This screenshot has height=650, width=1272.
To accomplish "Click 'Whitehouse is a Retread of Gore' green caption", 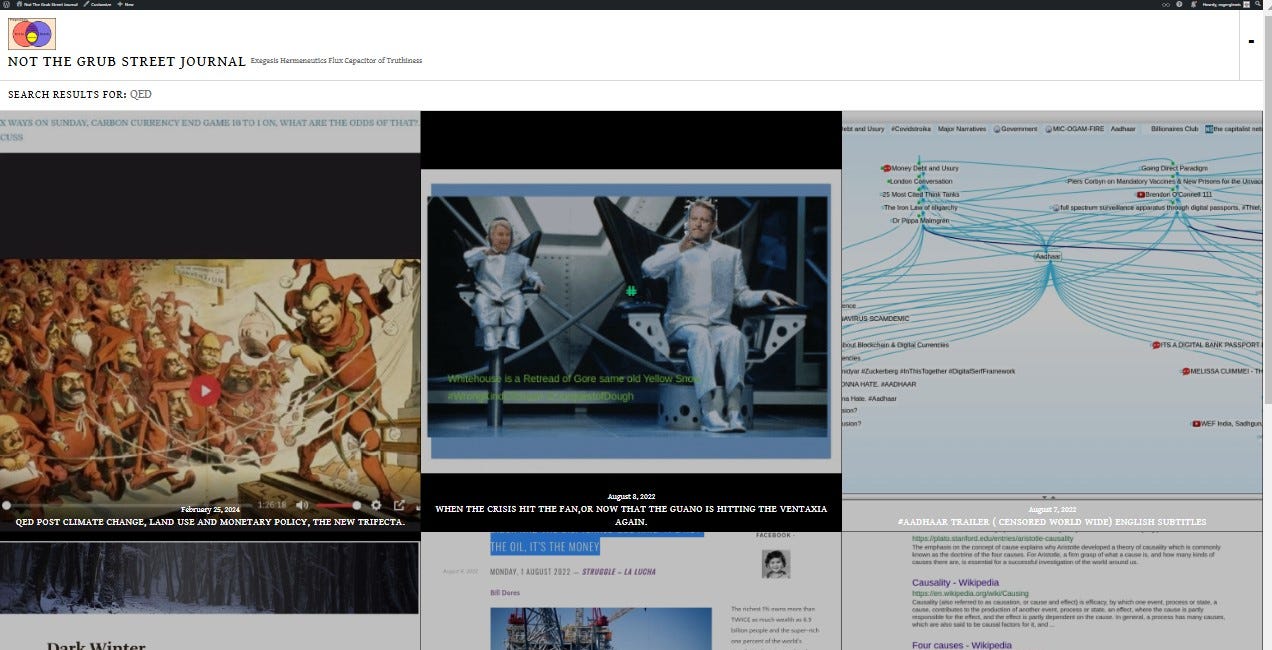I will (575, 379).
